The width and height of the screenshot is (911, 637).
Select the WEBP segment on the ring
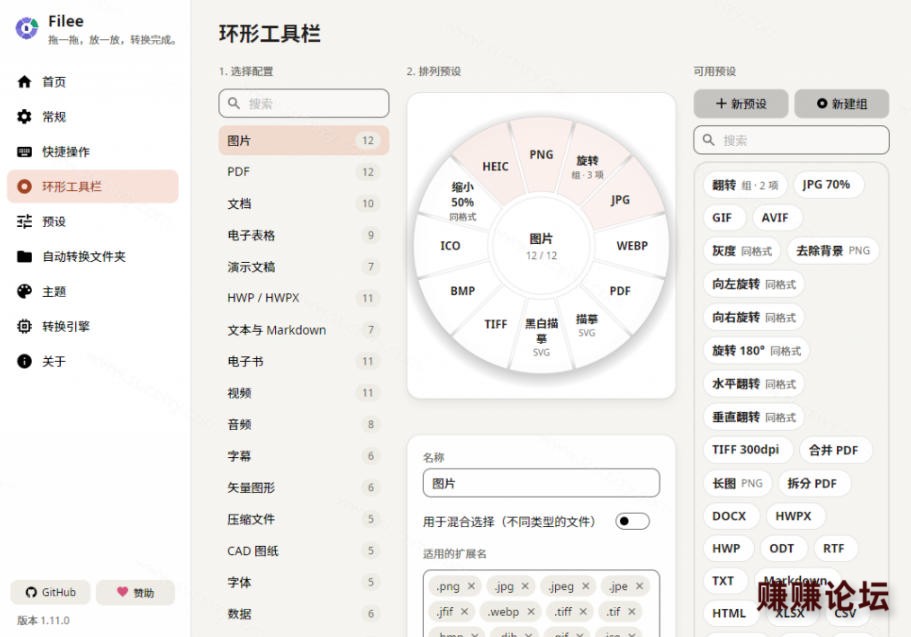(632, 246)
